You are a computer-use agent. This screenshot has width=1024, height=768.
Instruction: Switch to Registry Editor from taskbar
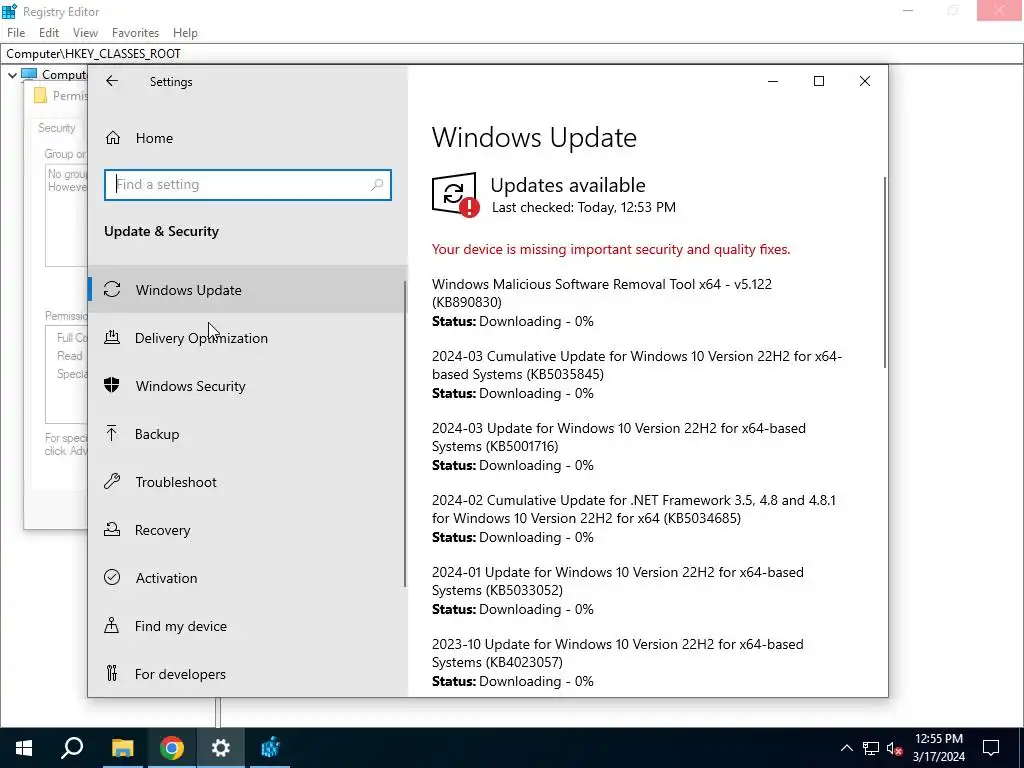[270, 748]
